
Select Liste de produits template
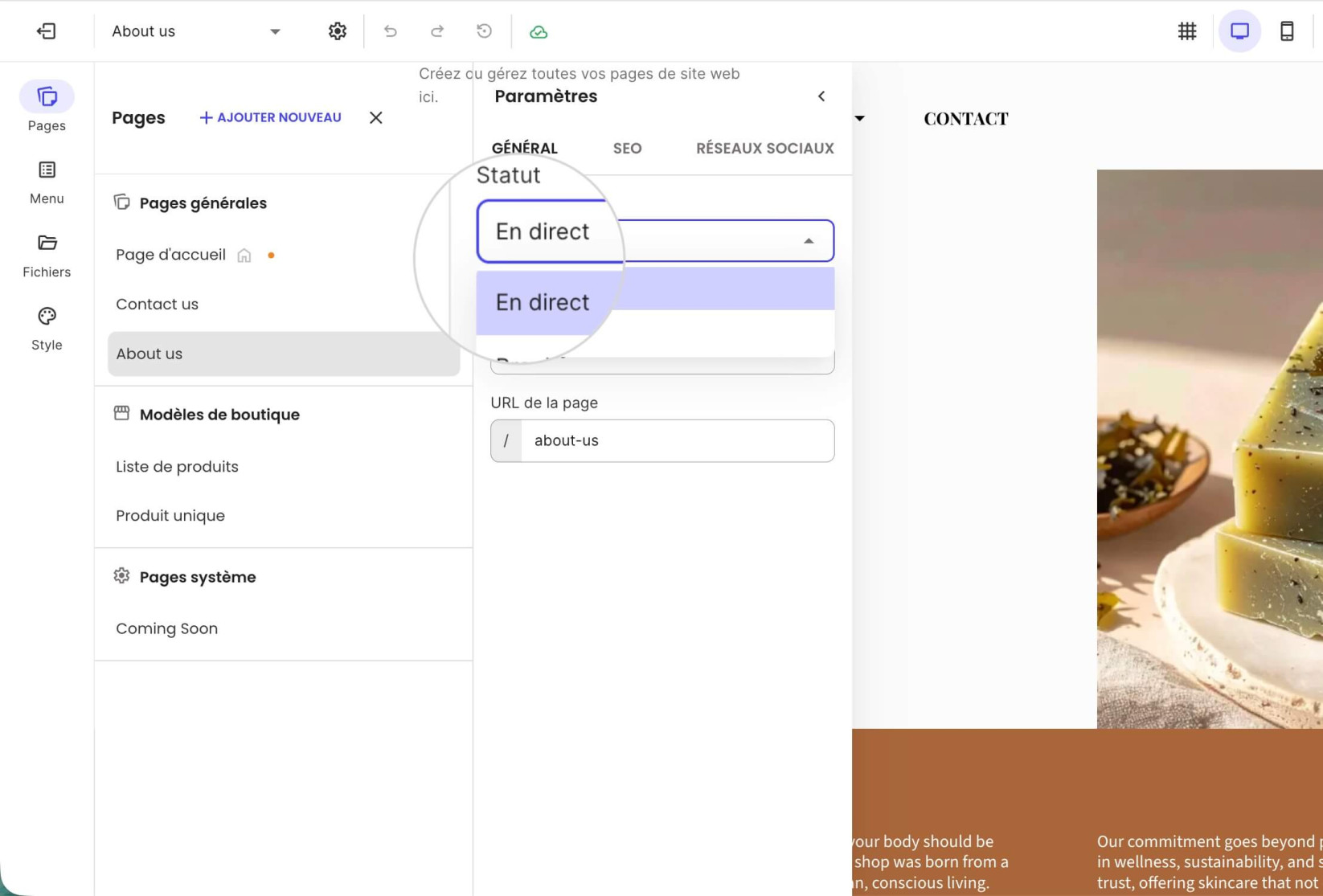tap(177, 467)
